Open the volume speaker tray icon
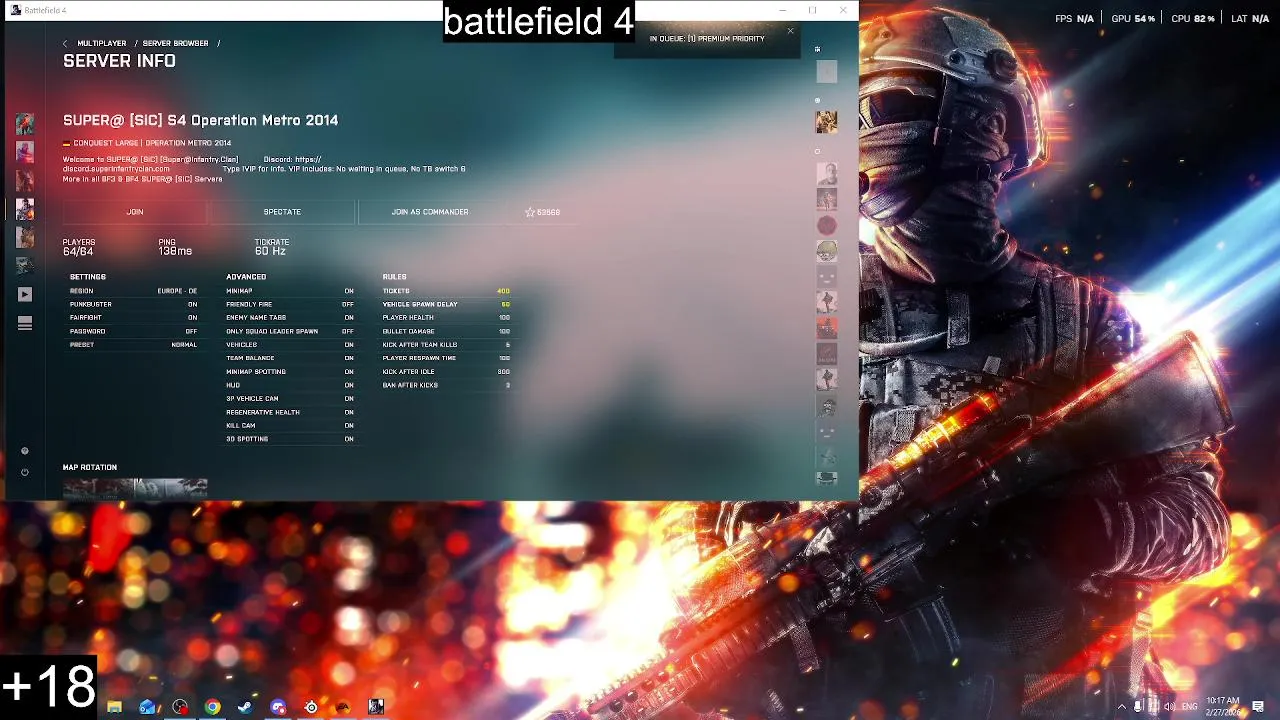Image resolution: width=1280 pixels, height=720 pixels. (1169, 707)
